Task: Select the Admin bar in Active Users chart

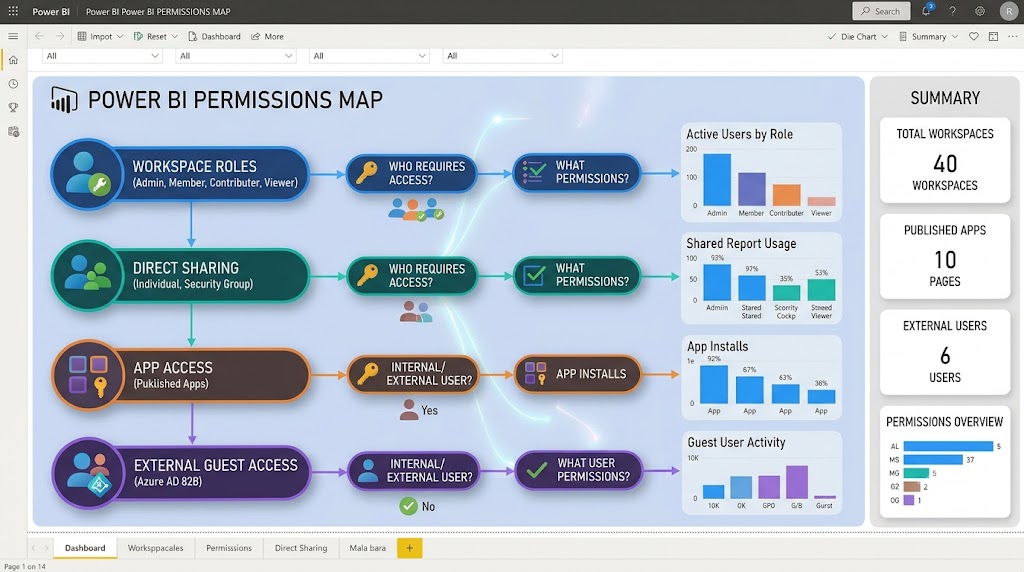Action: [x=717, y=180]
